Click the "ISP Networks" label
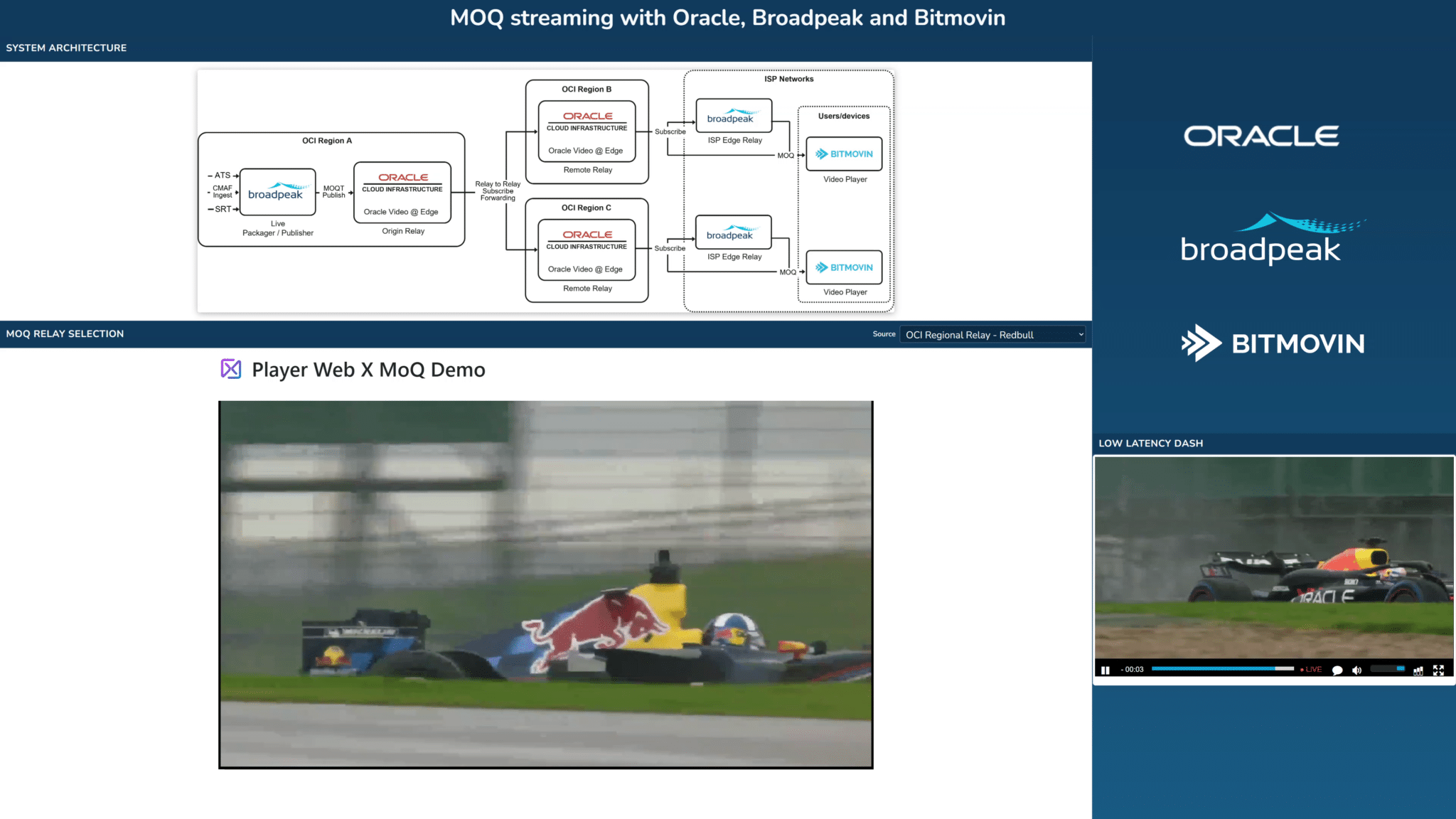This screenshot has height=819, width=1456. (789, 79)
